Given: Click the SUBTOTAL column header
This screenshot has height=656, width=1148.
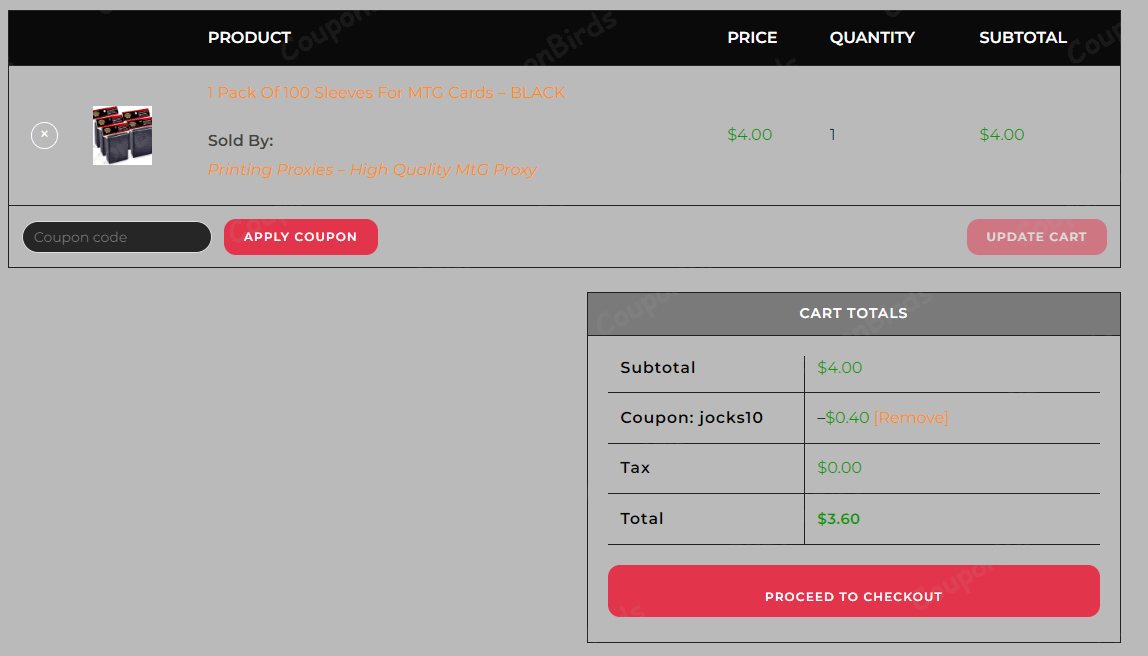Looking at the screenshot, I should (x=1022, y=38).
